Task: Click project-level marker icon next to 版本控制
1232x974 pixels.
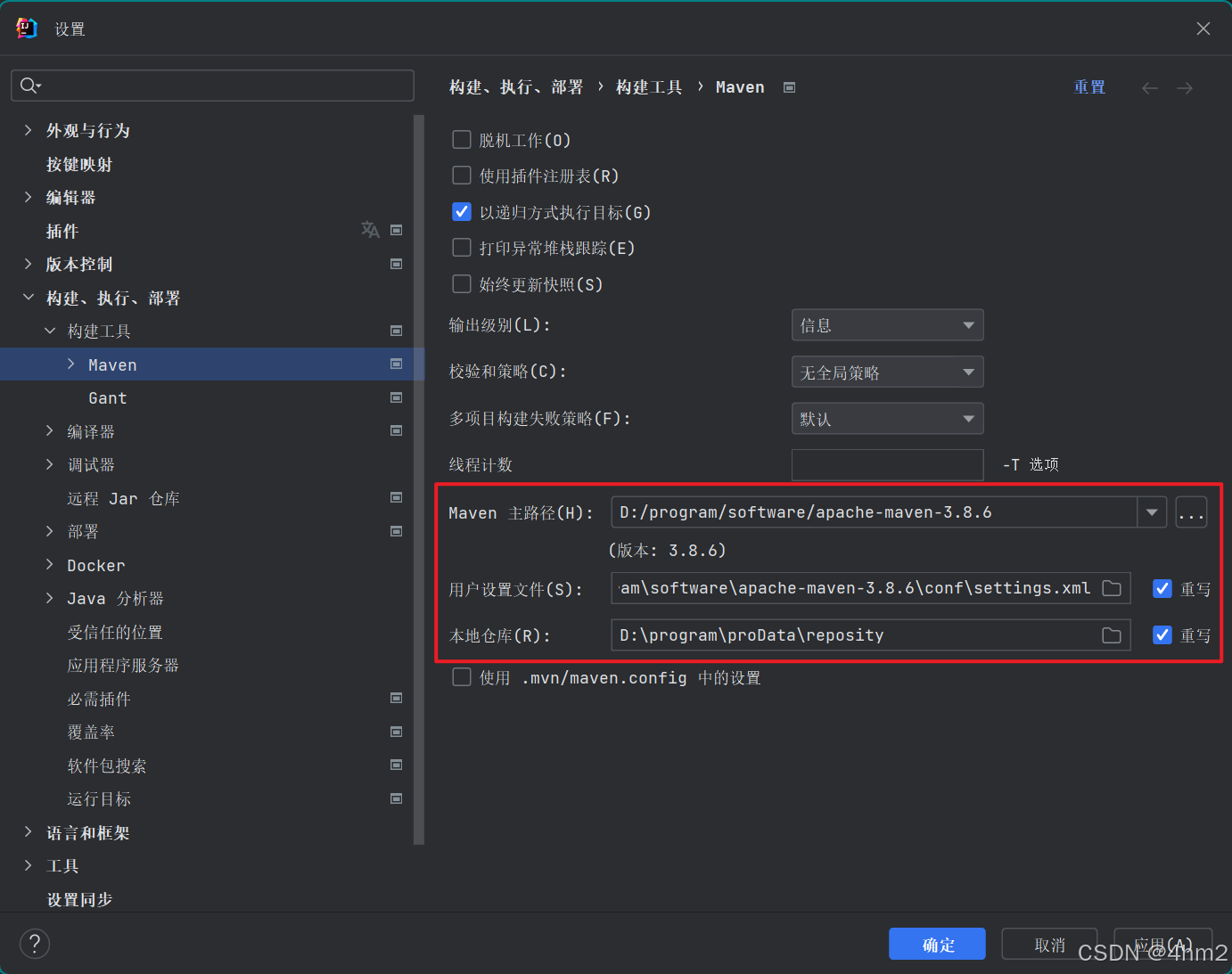Action: pyautogui.click(x=397, y=264)
